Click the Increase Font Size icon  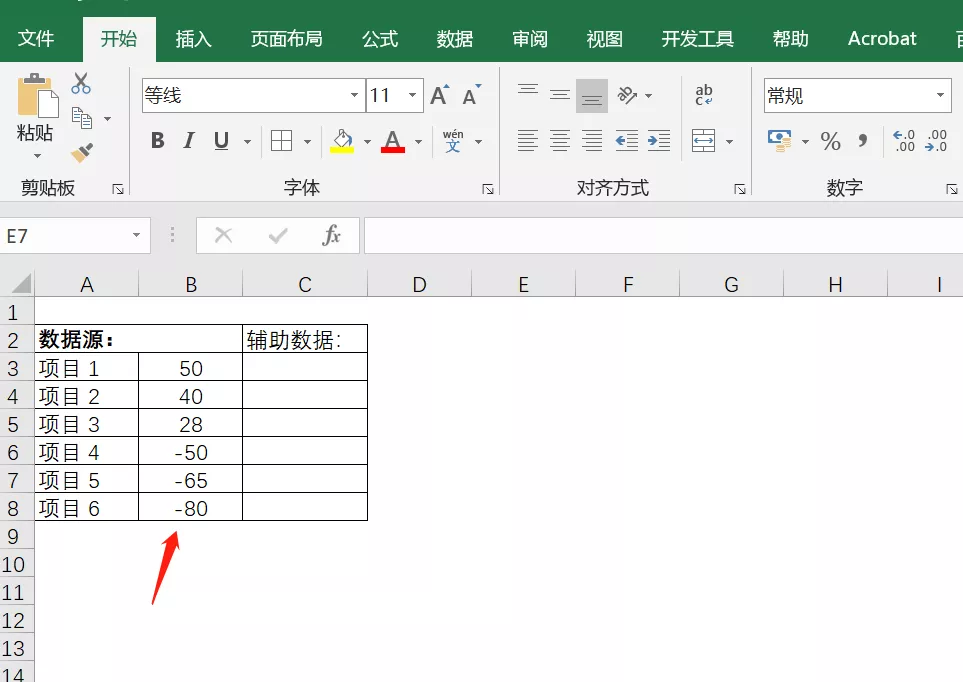438,93
